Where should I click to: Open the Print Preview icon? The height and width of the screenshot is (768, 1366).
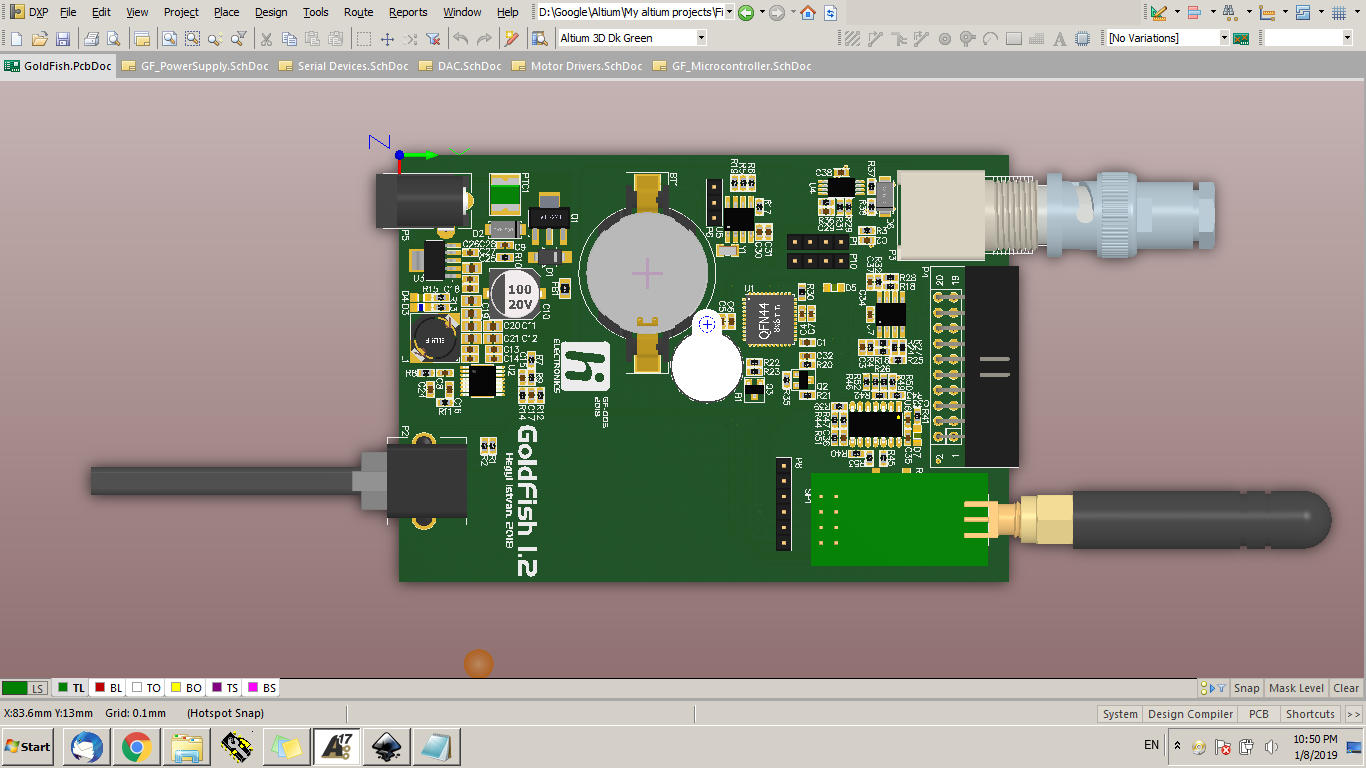pyautogui.click(x=113, y=37)
